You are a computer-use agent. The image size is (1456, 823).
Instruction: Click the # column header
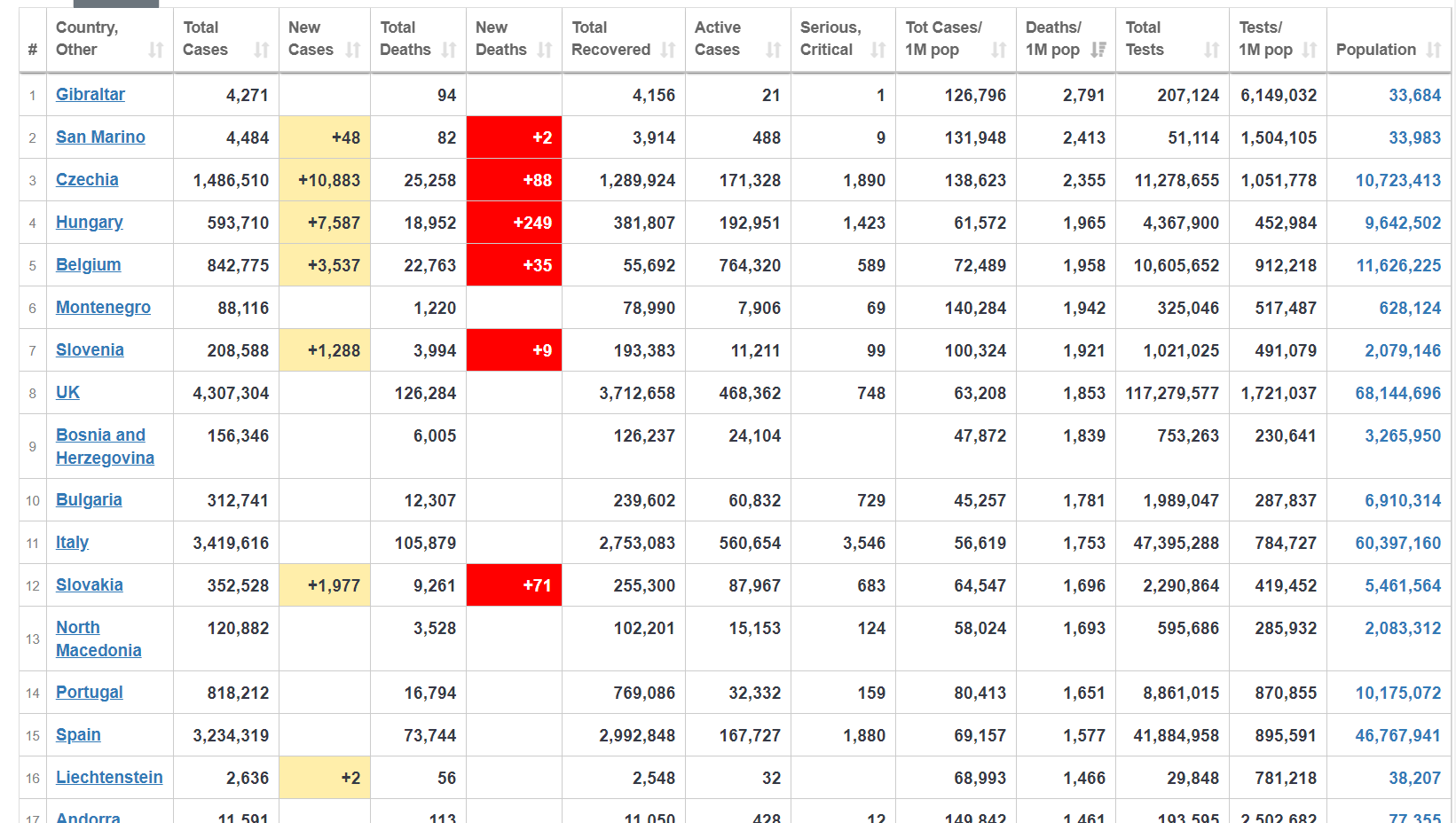(x=33, y=51)
